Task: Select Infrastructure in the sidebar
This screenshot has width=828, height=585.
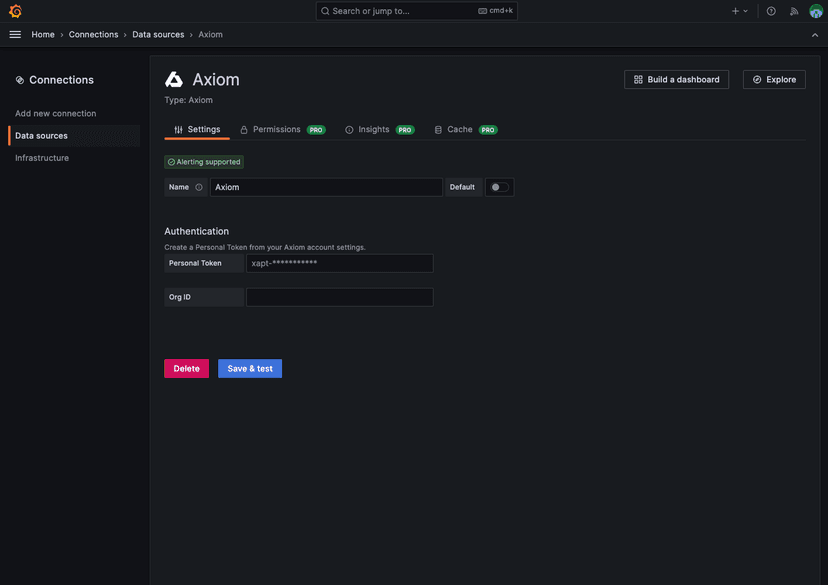Action: (41, 157)
